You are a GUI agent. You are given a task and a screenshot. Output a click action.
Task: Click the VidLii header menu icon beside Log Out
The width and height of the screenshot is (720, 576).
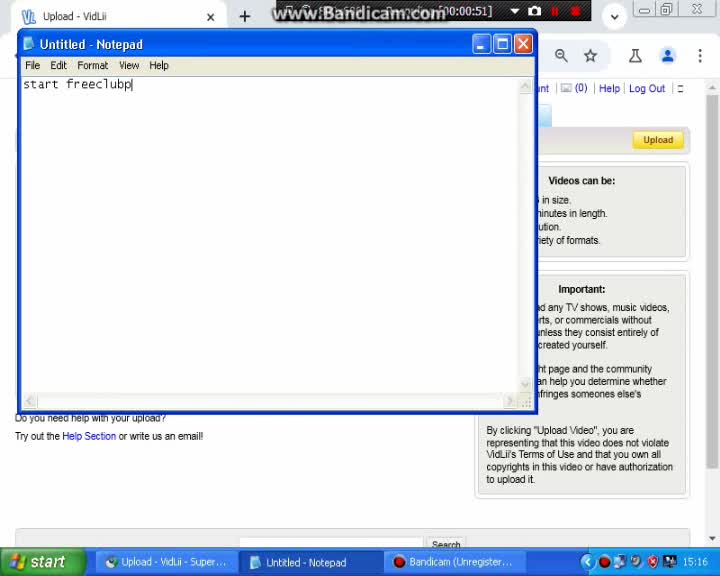pyautogui.click(x=681, y=89)
